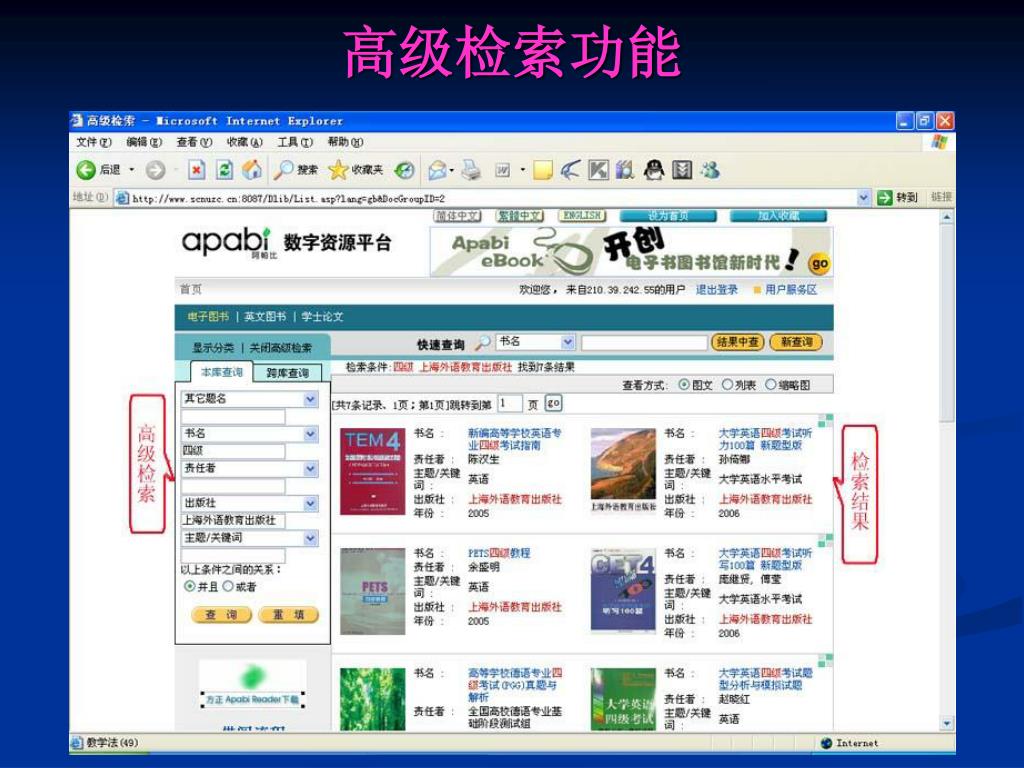The image size is (1024, 768).
Task: Switch language with 繁體中文 button
Action: (519, 216)
